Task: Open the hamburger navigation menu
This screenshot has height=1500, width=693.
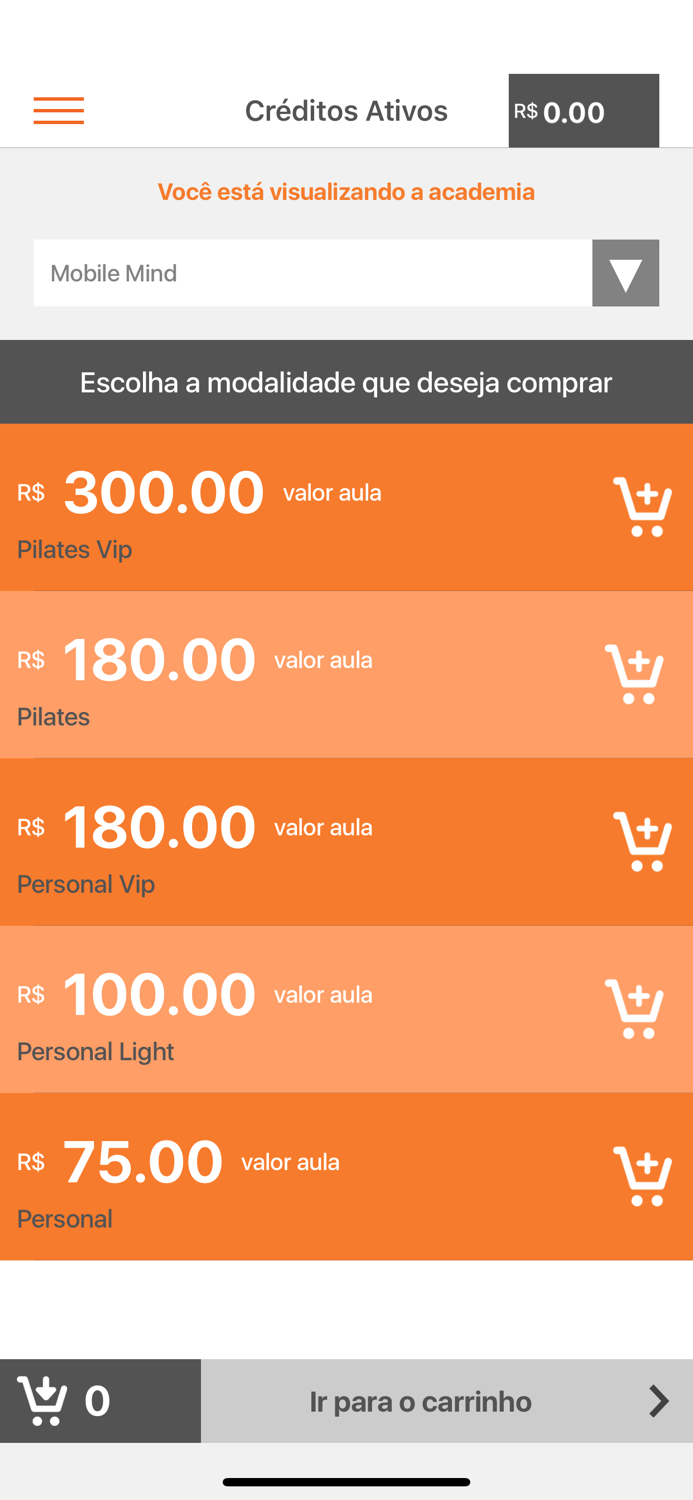Action: tap(58, 111)
